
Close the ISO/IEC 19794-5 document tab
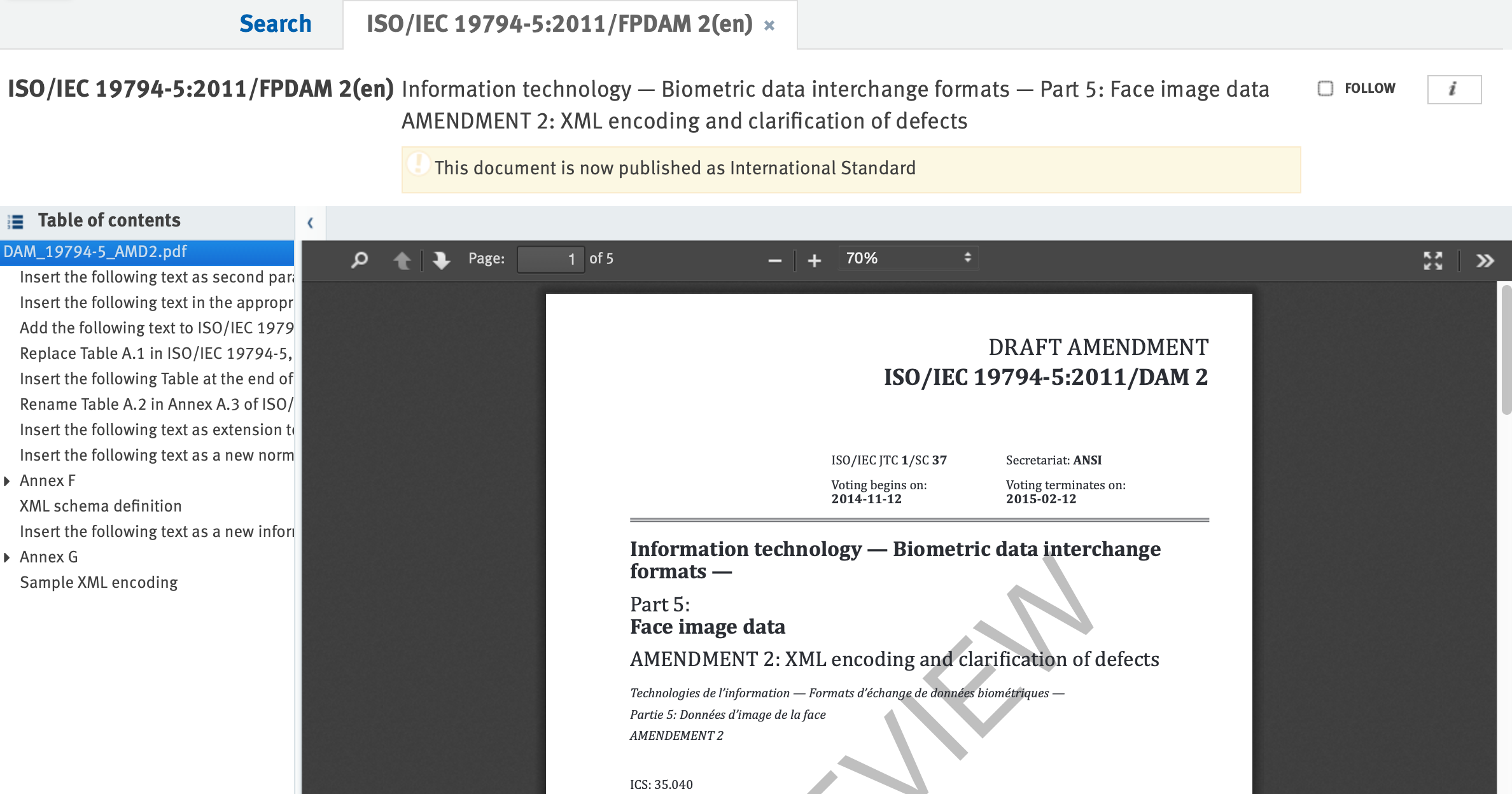pos(769,25)
